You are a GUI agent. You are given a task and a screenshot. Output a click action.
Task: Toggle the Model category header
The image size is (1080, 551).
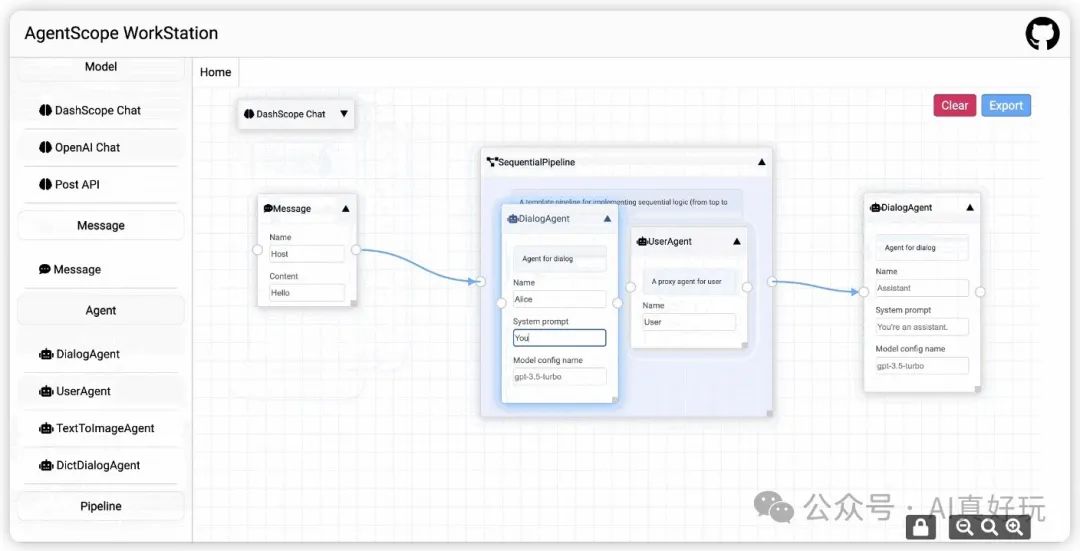pyautogui.click(x=101, y=67)
